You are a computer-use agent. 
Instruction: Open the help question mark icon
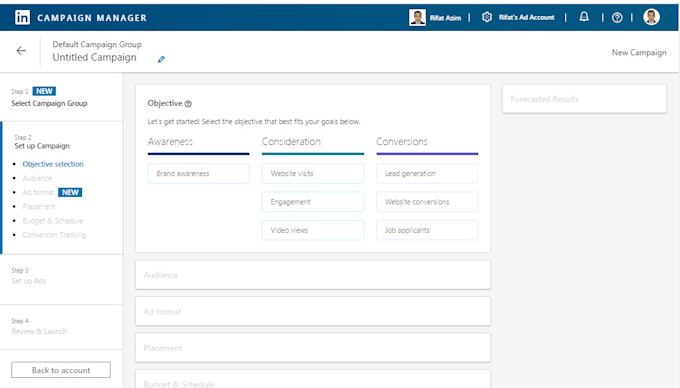click(x=617, y=17)
